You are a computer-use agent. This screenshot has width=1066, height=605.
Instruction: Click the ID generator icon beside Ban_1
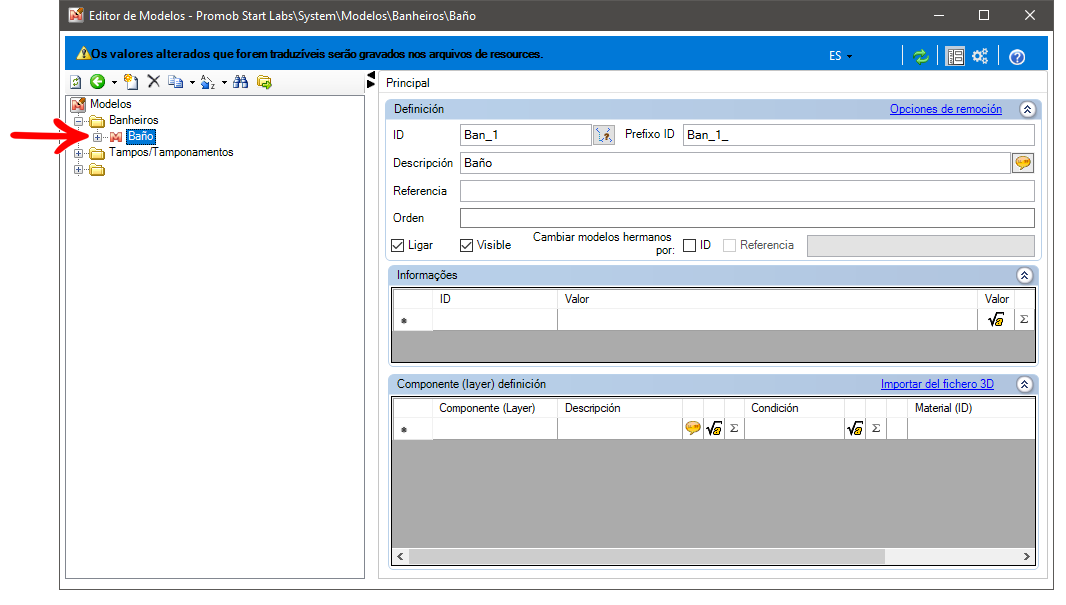[x=604, y=135]
